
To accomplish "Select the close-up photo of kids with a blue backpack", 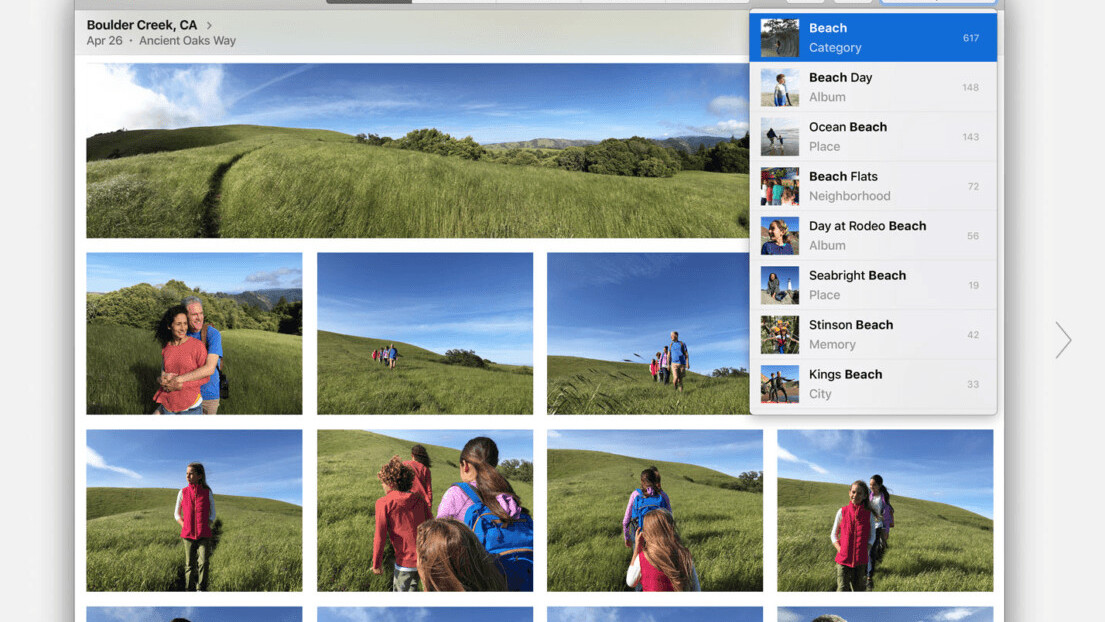I will pos(425,510).
